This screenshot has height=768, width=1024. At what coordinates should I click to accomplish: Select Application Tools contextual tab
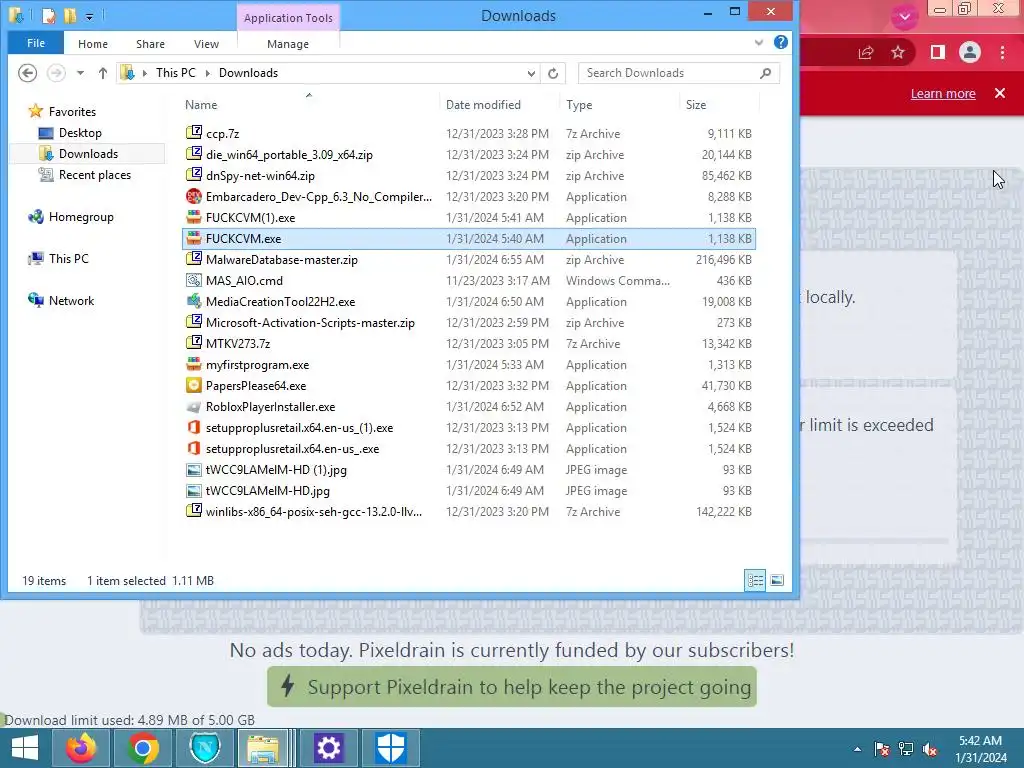(x=288, y=18)
